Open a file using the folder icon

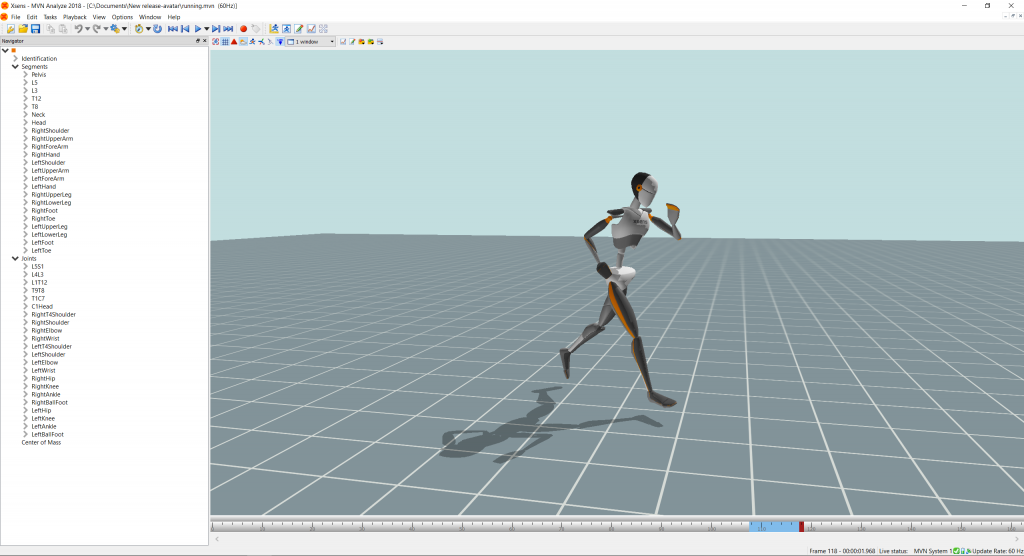coord(23,29)
